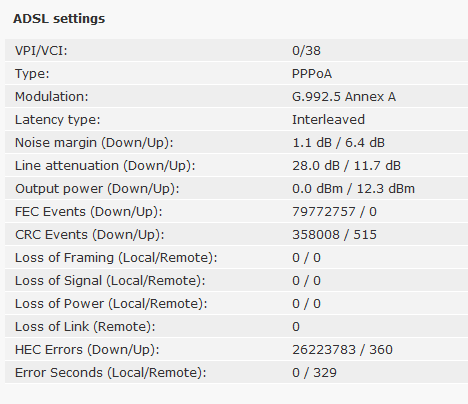Click the Loss of Power (Local/Remote) label
The width and height of the screenshot is (468, 404).
[x=111, y=304]
